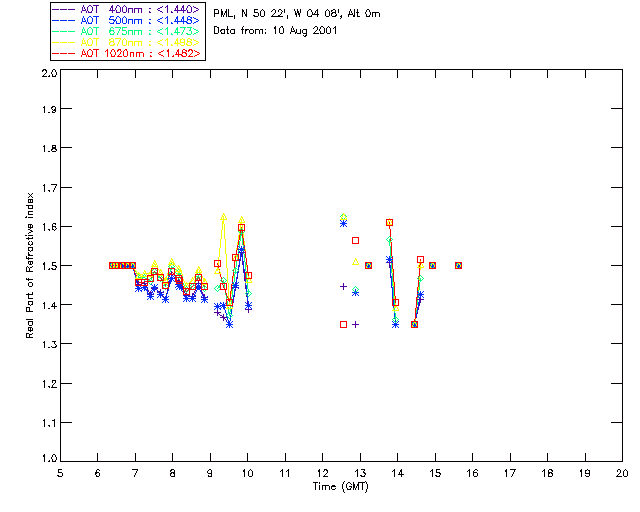Click the x-axis tick label 12

322,473
